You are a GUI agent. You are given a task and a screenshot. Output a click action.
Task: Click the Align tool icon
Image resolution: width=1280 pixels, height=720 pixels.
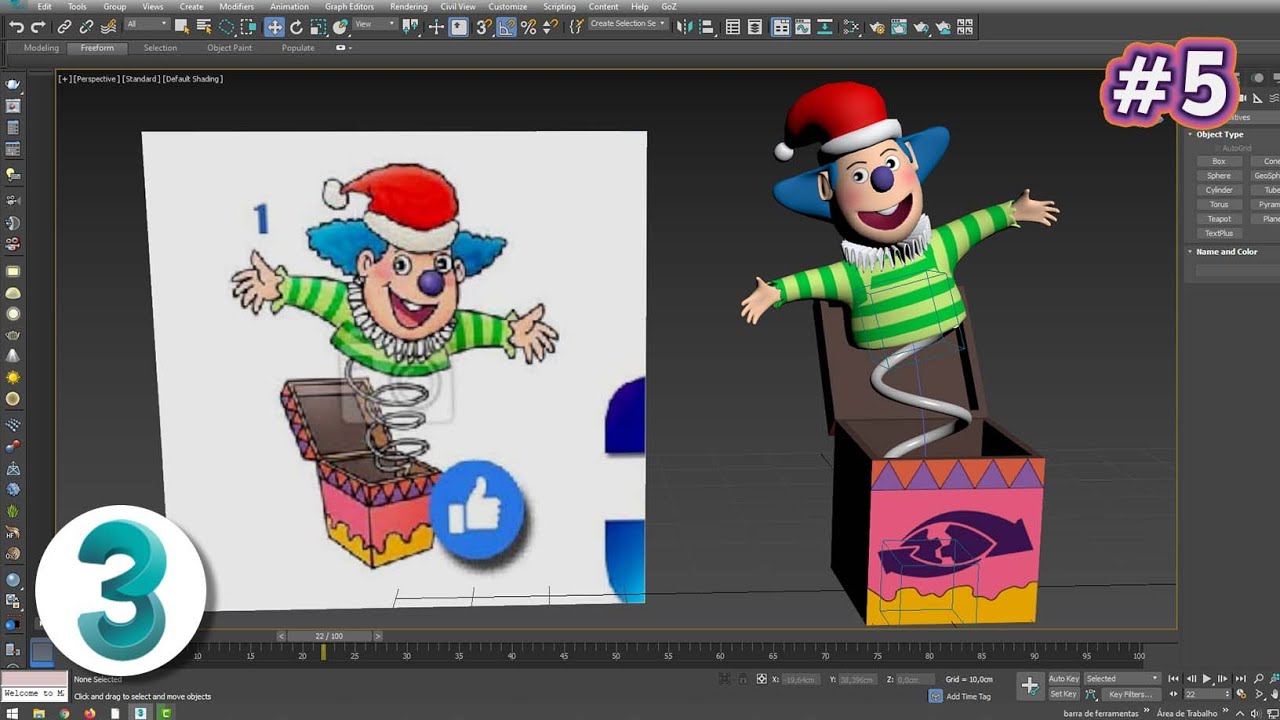[x=706, y=27]
